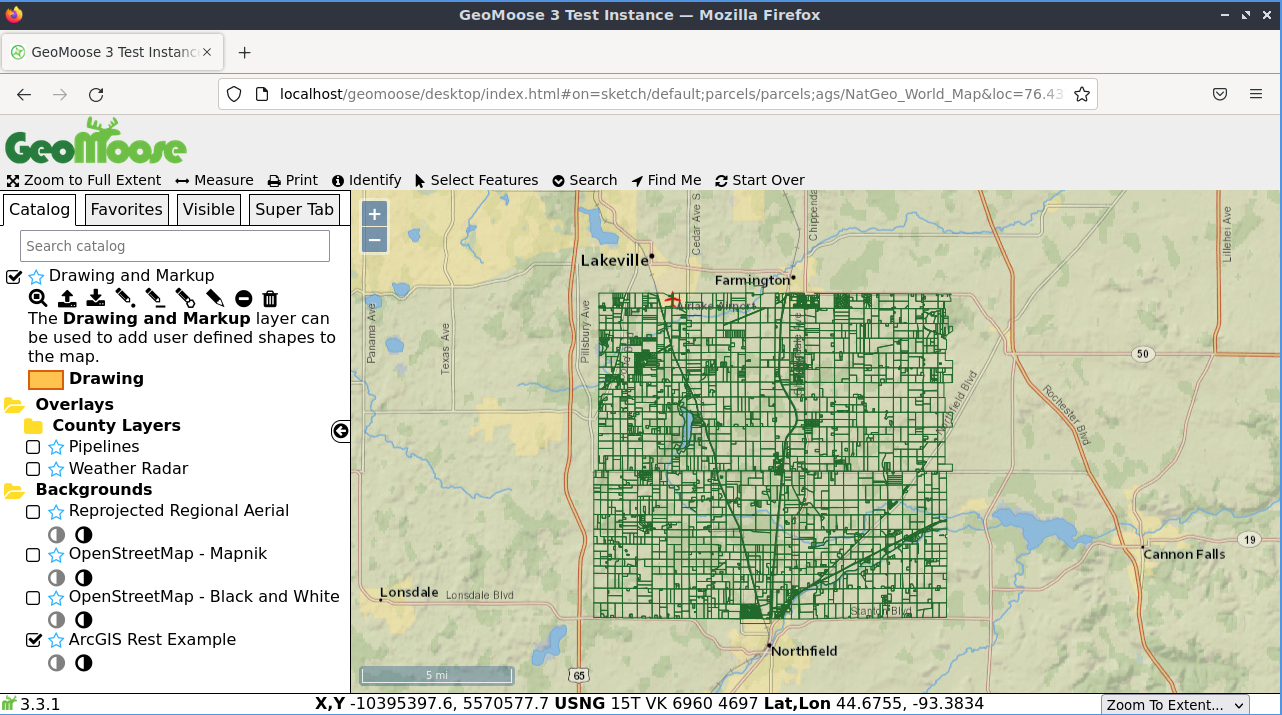Switch to the Favorites tab
The width and height of the screenshot is (1282, 715).
[x=126, y=209]
